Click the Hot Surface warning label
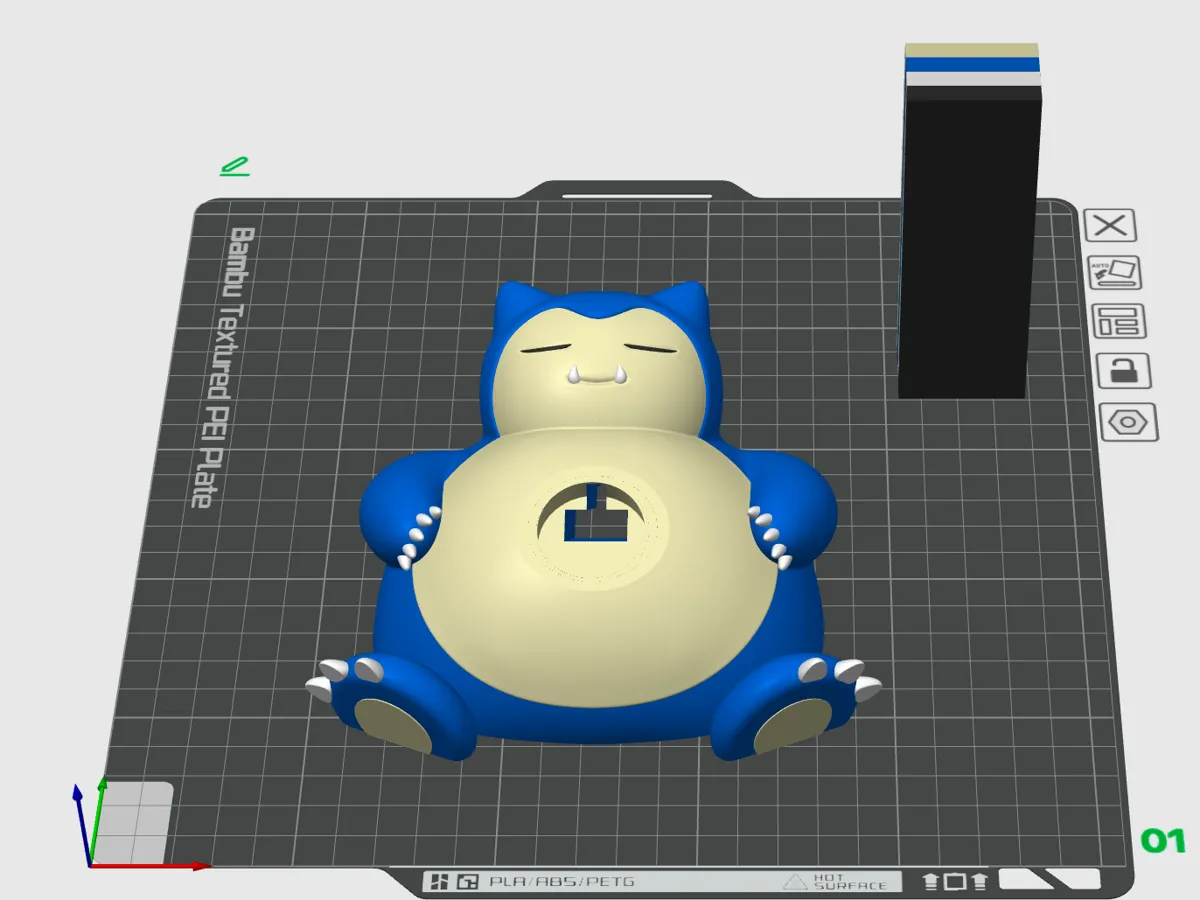Screen dimensions: 1200x900 pyautogui.click(x=837, y=882)
